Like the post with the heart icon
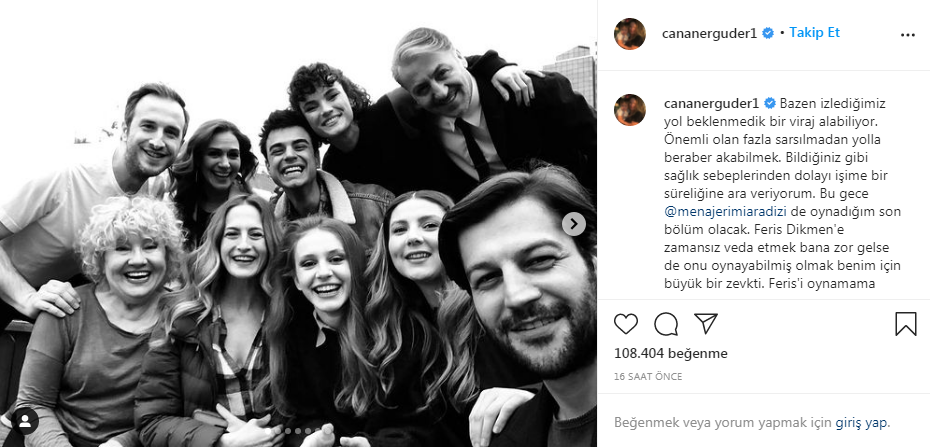Image resolution: width=930 pixels, height=447 pixels. pyautogui.click(x=626, y=324)
